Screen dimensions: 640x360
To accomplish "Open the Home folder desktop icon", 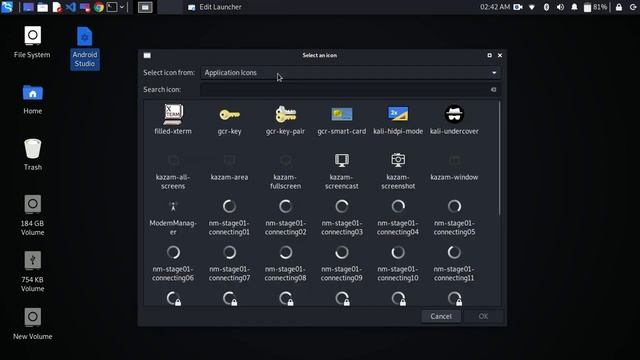I will (33, 99).
